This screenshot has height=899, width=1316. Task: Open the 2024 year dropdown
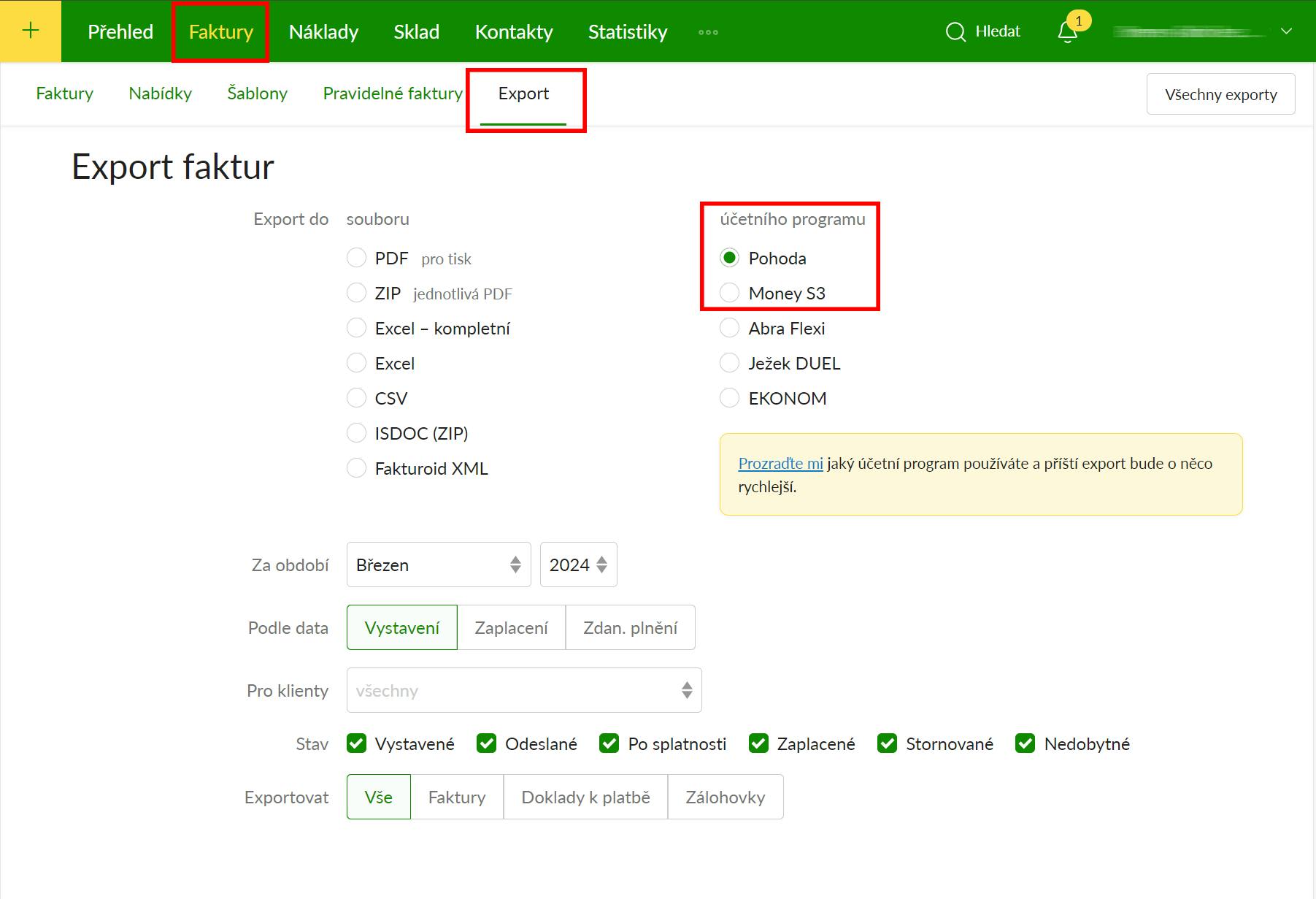(x=578, y=565)
